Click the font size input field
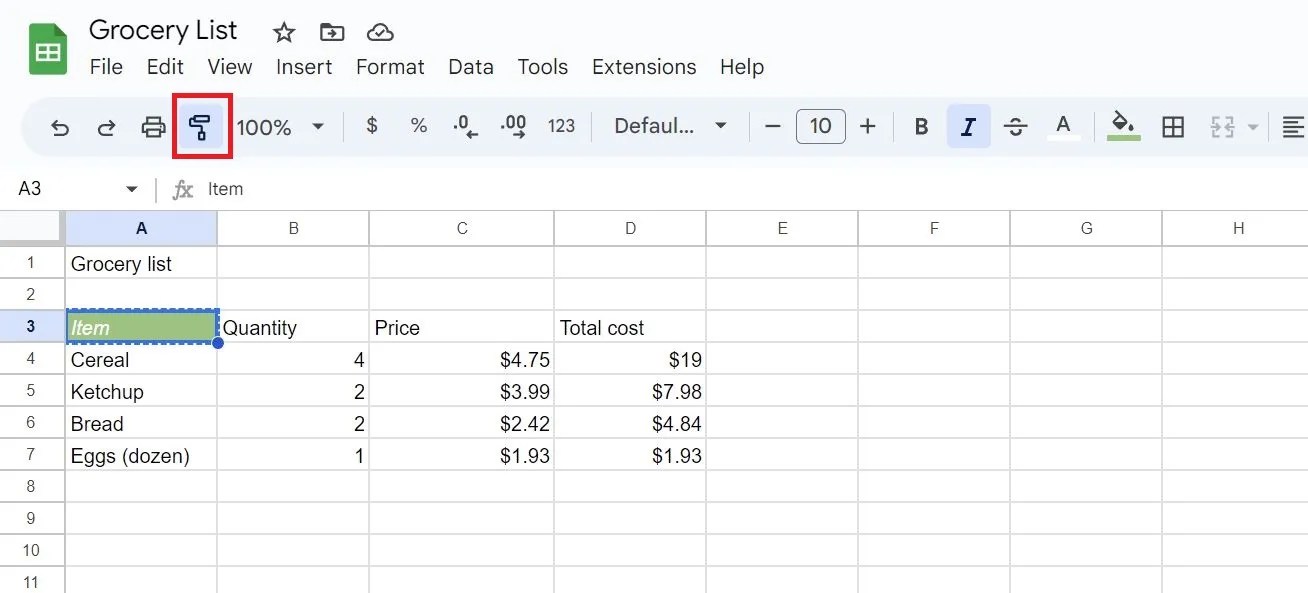Screen dimensions: 1308x593 click(820, 126)
